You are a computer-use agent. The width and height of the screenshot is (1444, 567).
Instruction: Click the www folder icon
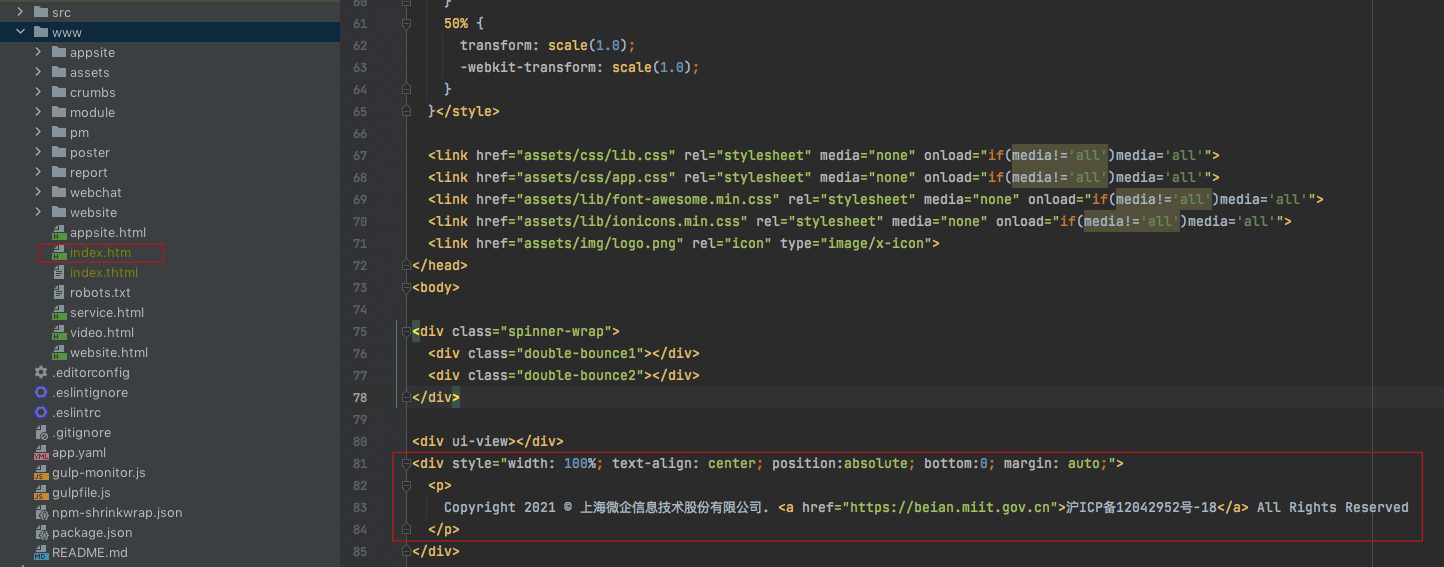click(40, 32)
